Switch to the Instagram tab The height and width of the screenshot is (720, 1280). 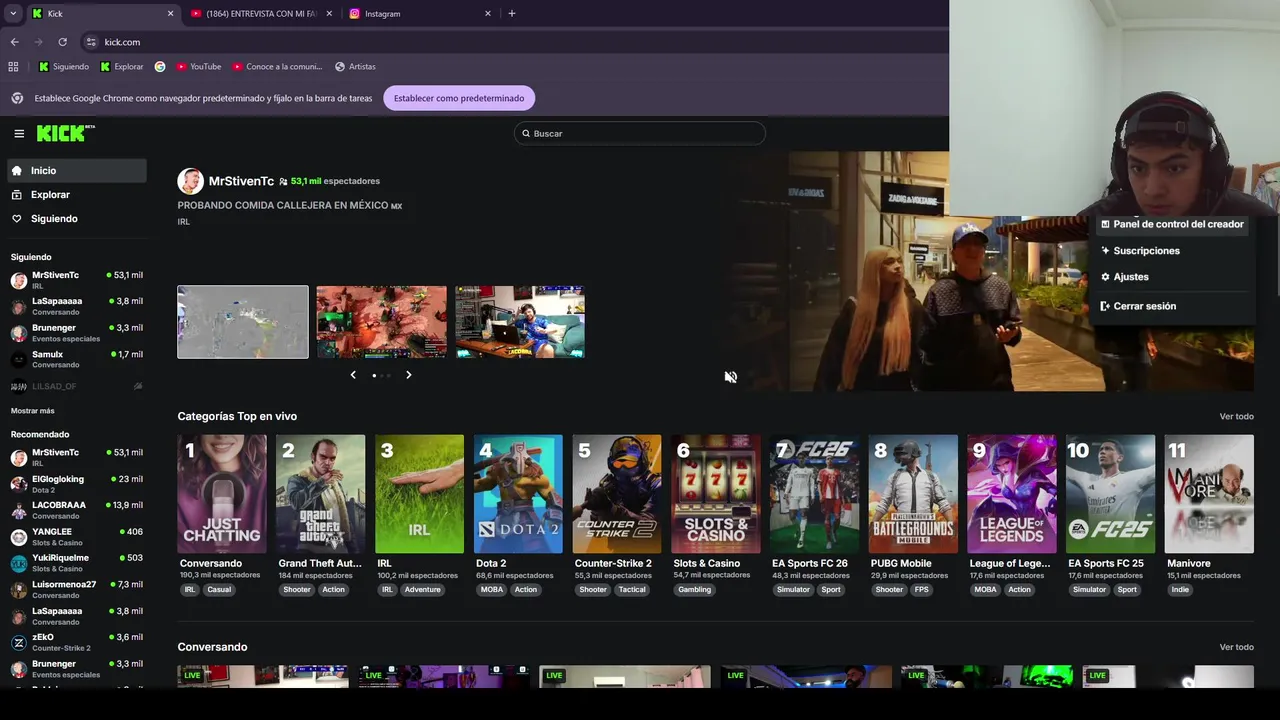pos(420,14)
